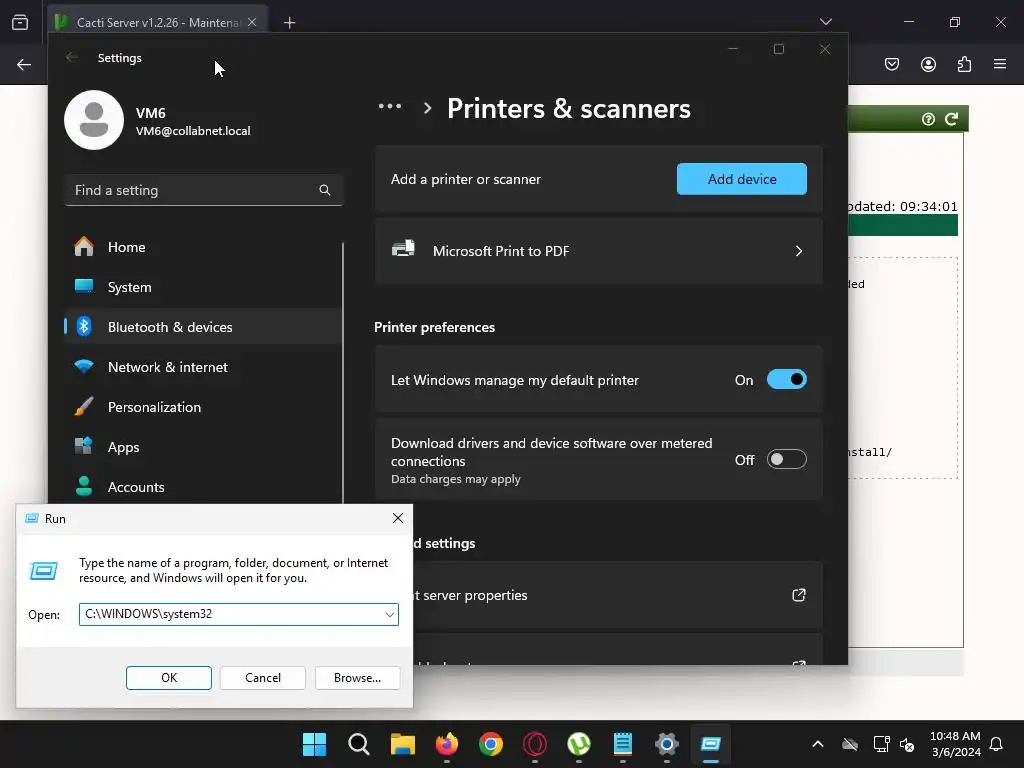The height and width of the screenshot is (768, 1024).
Task: Open Accounts settings category
Action: coord(202,487)
